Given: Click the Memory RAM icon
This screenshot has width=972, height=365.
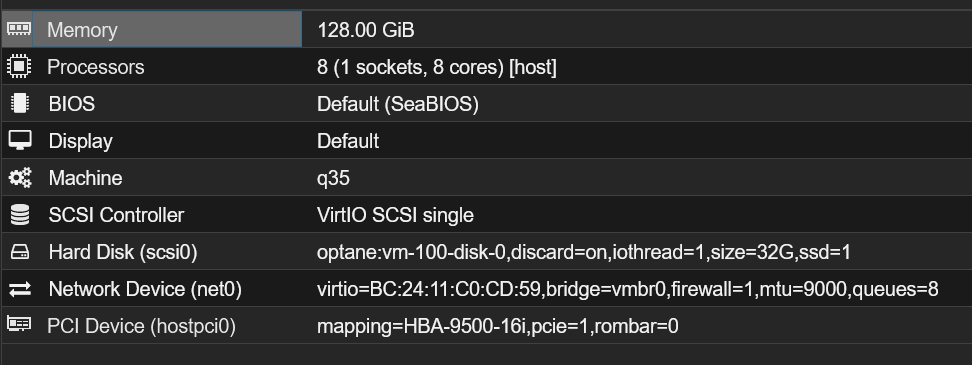Looking at the screenshot, I should tap(19, 29).
